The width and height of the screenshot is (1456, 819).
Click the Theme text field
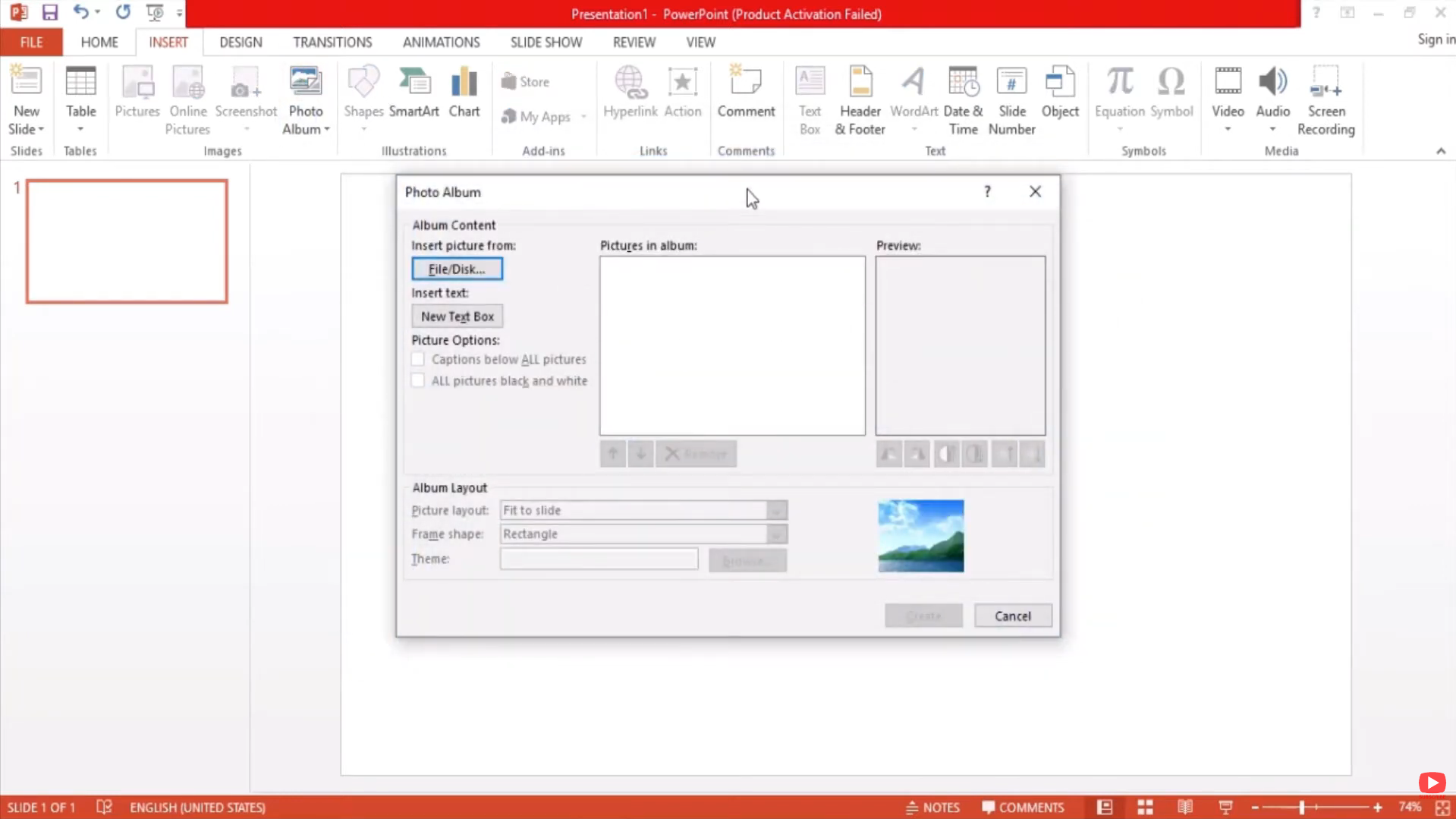coord(599,559)
